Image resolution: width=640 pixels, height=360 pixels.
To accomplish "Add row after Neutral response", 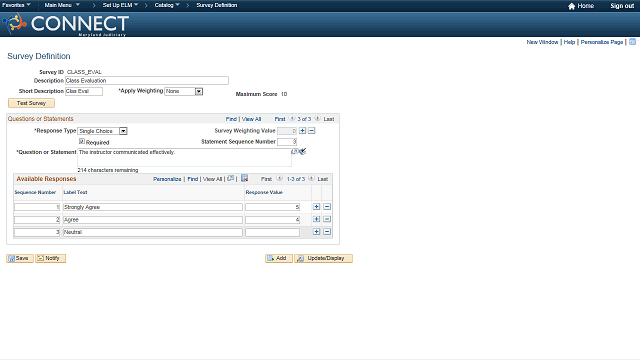I will click(316, 232).
